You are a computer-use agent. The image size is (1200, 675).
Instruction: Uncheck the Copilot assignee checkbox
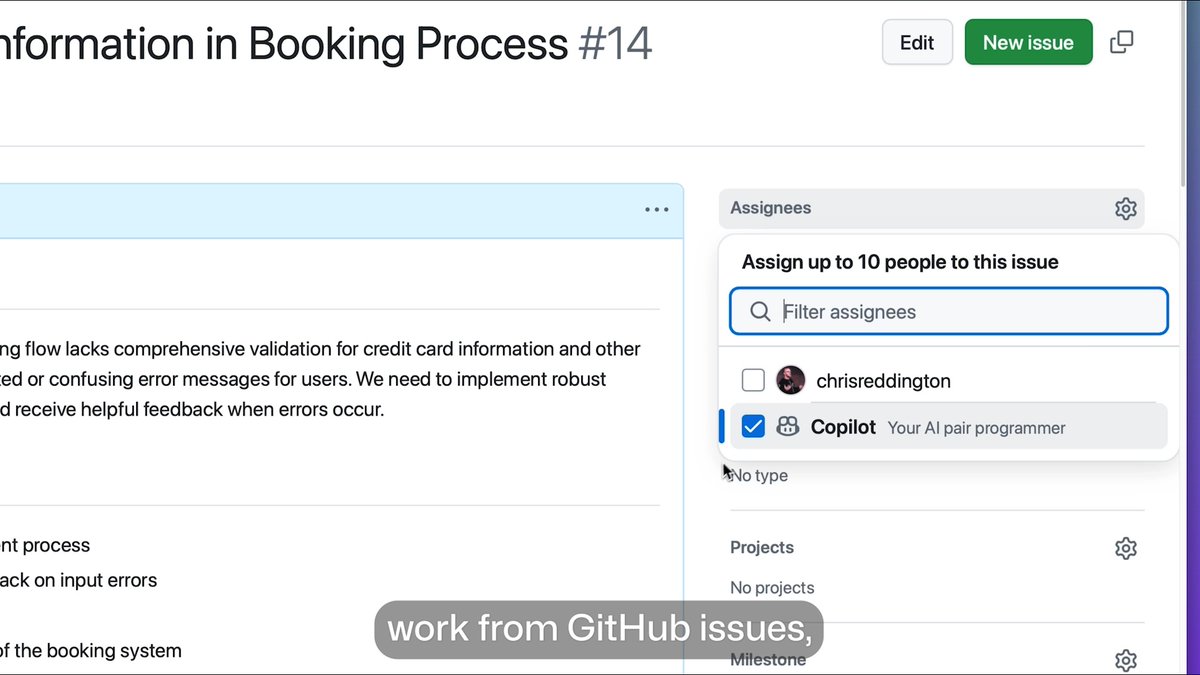[753, 427]
